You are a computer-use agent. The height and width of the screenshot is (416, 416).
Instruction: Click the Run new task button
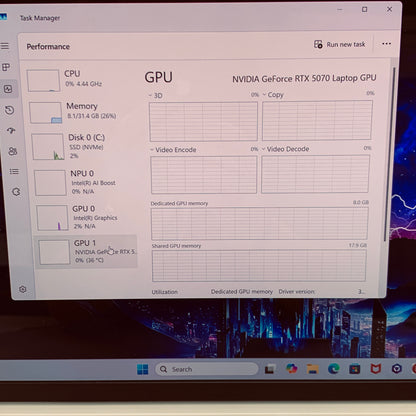click(x=339, y=44)
